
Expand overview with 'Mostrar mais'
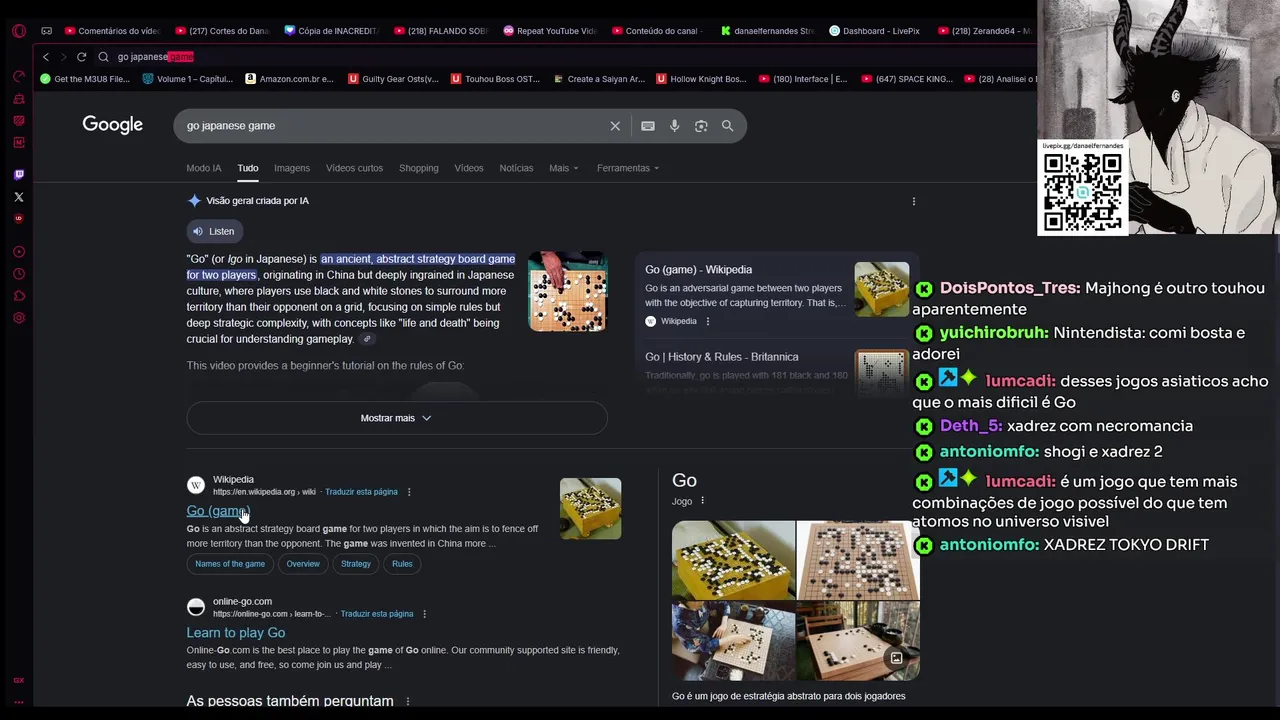pyautogui.click(x=396, y=418)
